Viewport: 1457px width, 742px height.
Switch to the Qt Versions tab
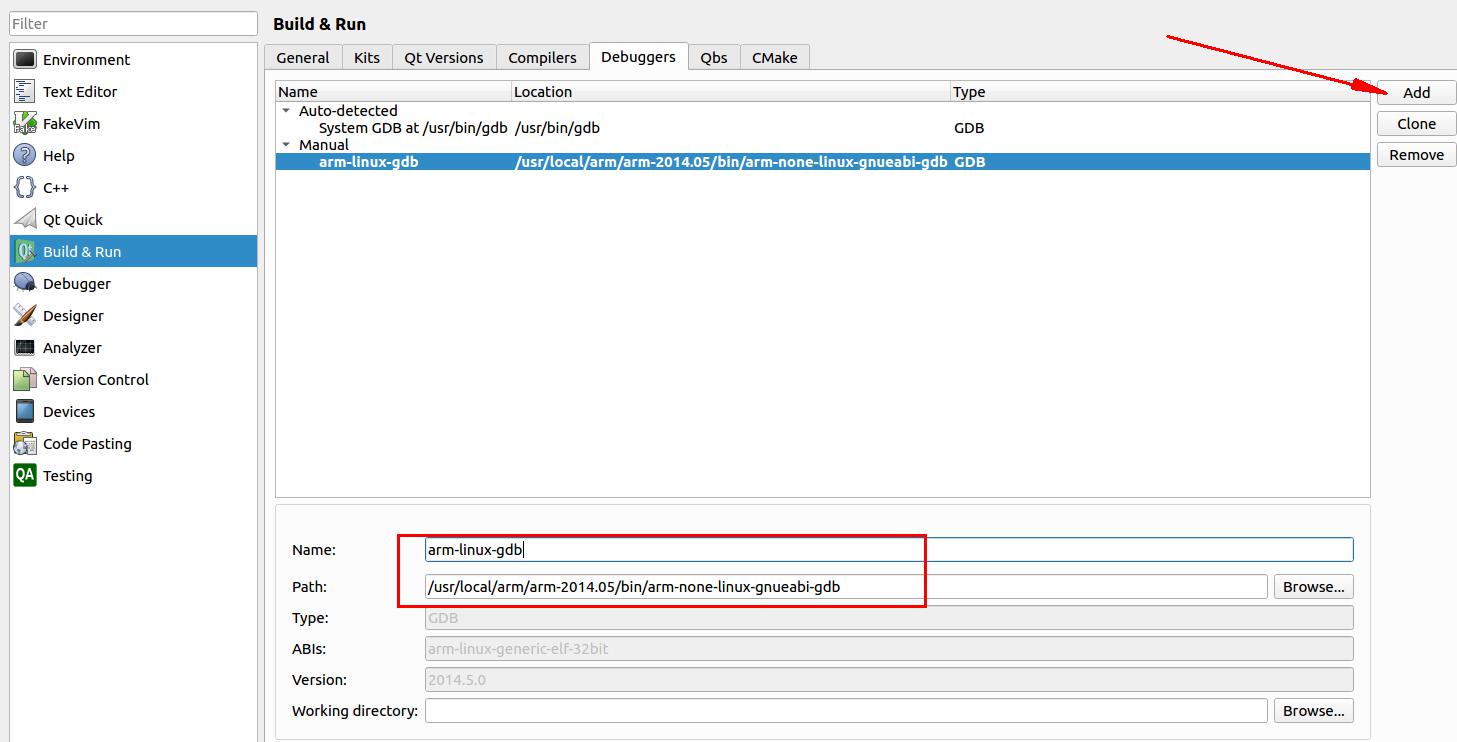444,58
